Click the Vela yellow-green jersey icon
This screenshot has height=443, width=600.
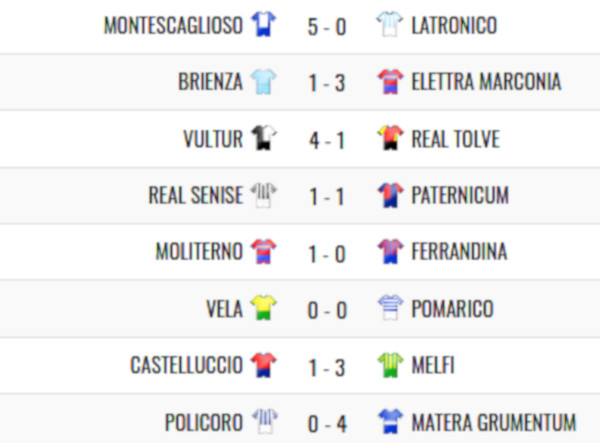pos(263,307)
